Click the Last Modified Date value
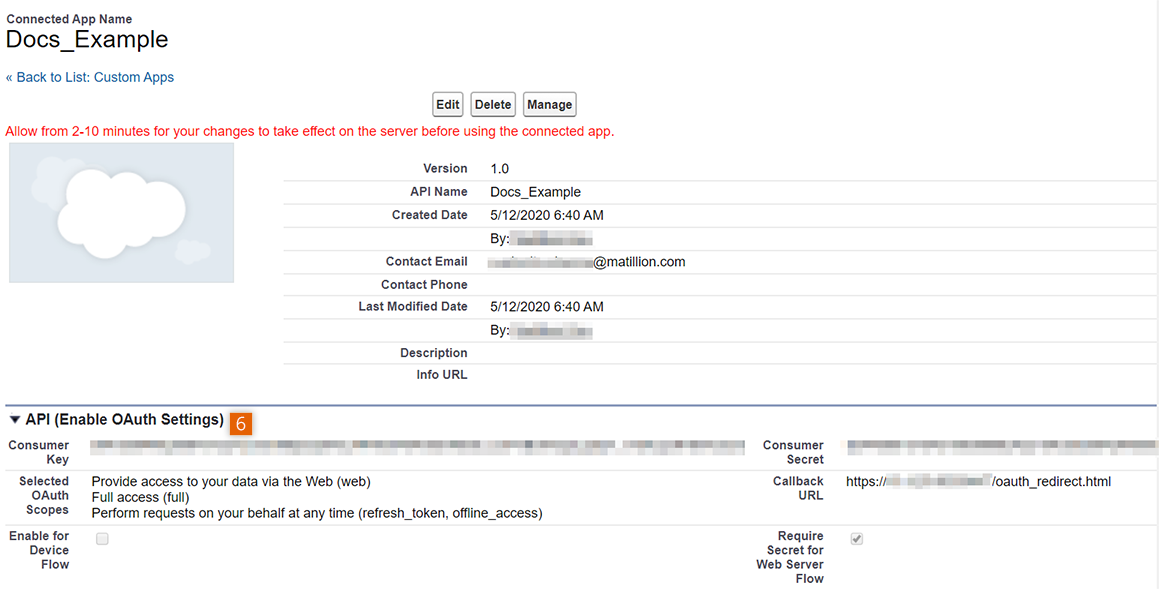This screenshot has width=1159, height=600. 547,307
